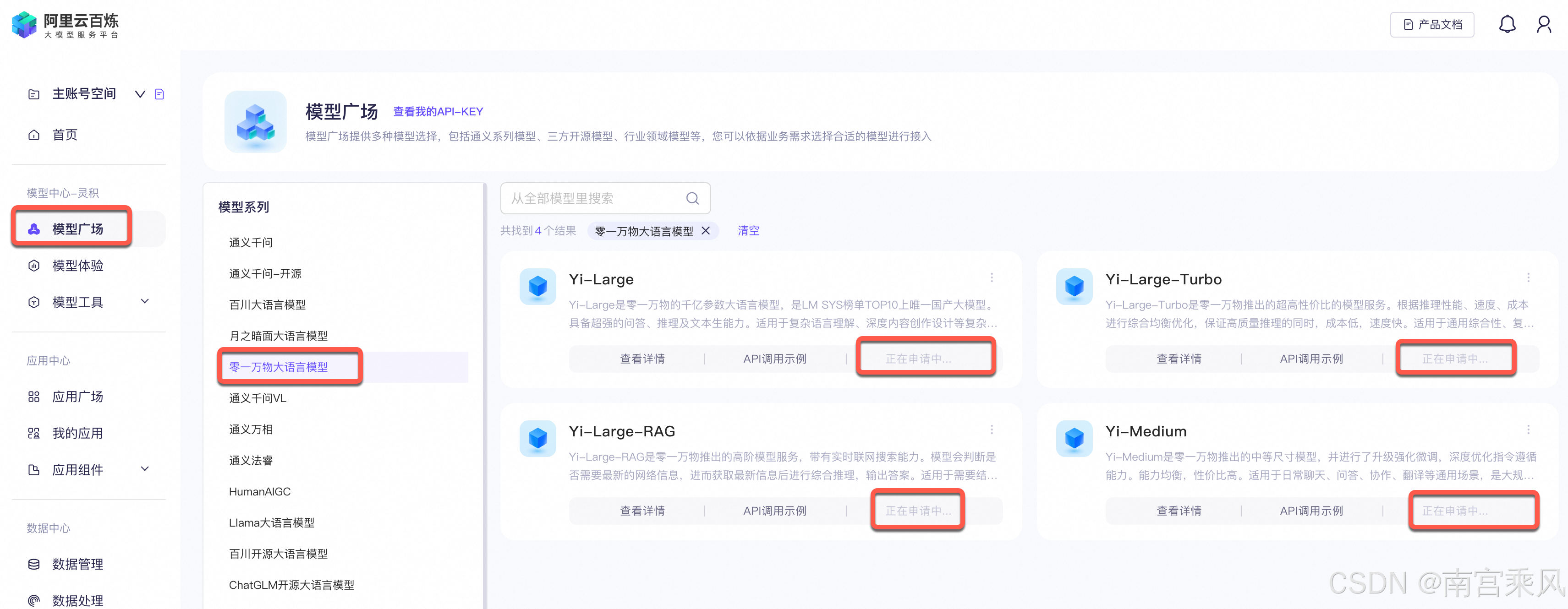Select 通义千问 in model series list
1568x609 pixels.
(251, 241)
